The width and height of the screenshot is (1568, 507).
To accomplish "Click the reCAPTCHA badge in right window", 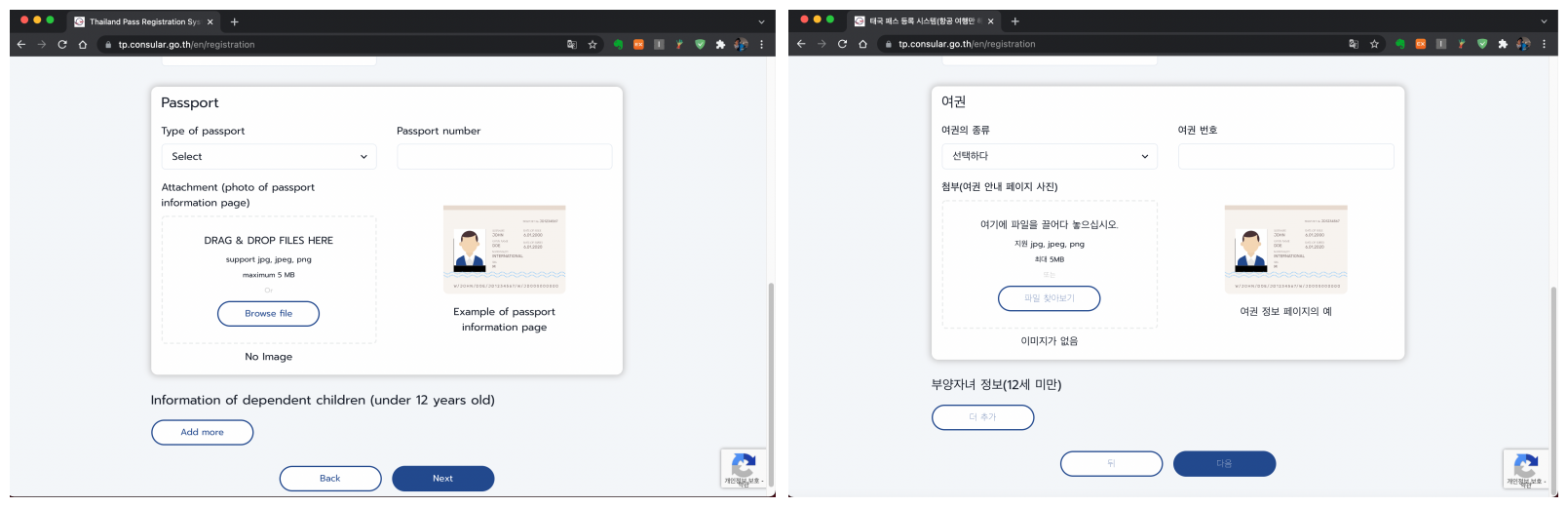I will 1526,469.
